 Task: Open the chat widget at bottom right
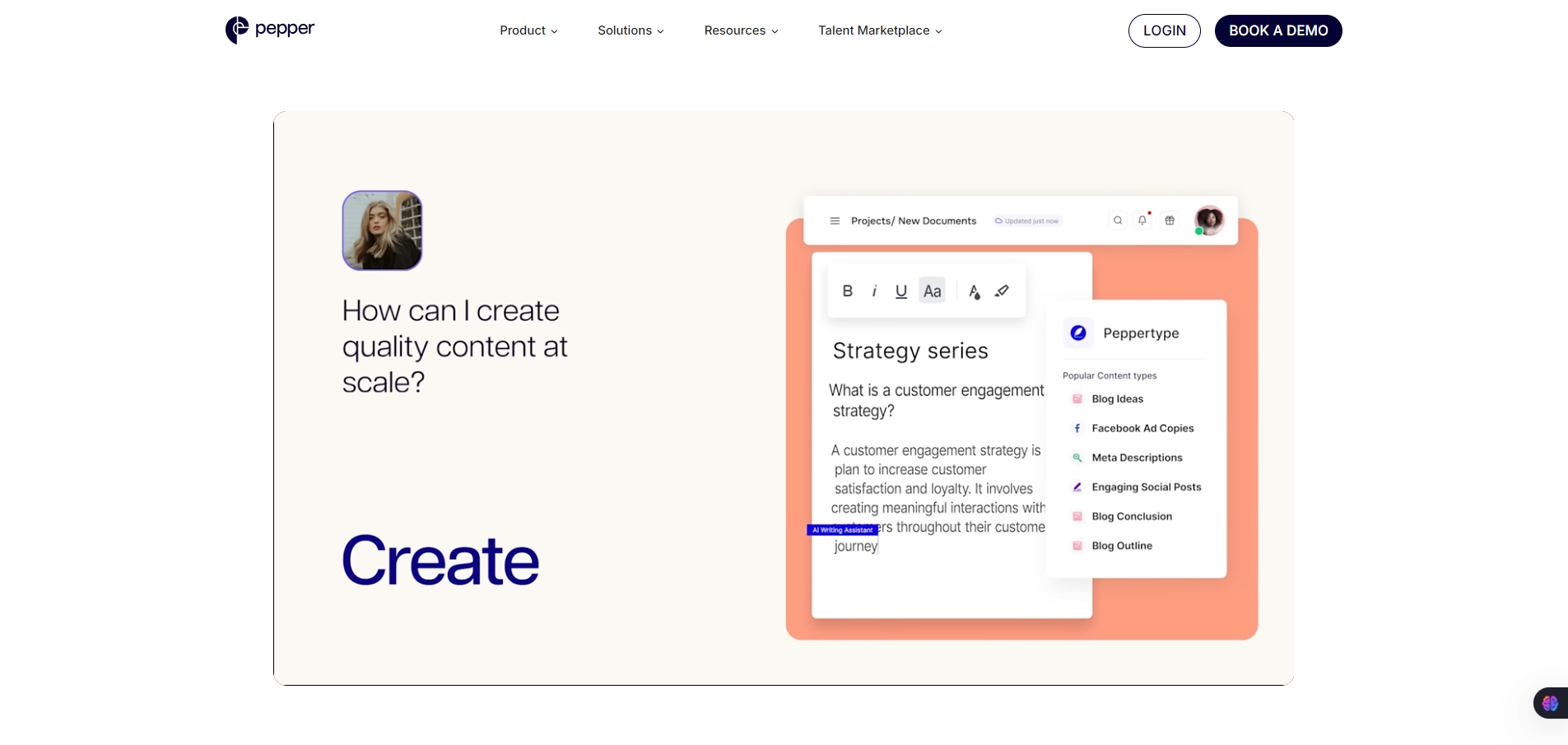pos(1550,703)
